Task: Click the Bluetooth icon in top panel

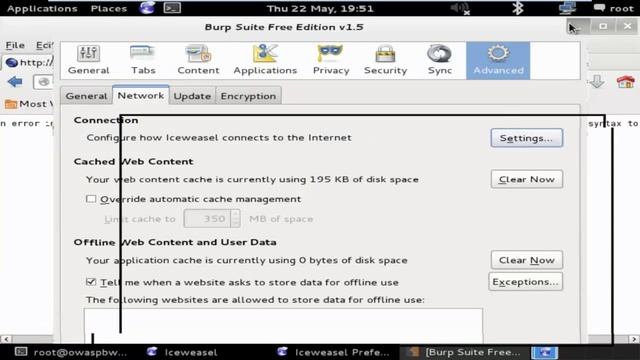Action: 518,8
